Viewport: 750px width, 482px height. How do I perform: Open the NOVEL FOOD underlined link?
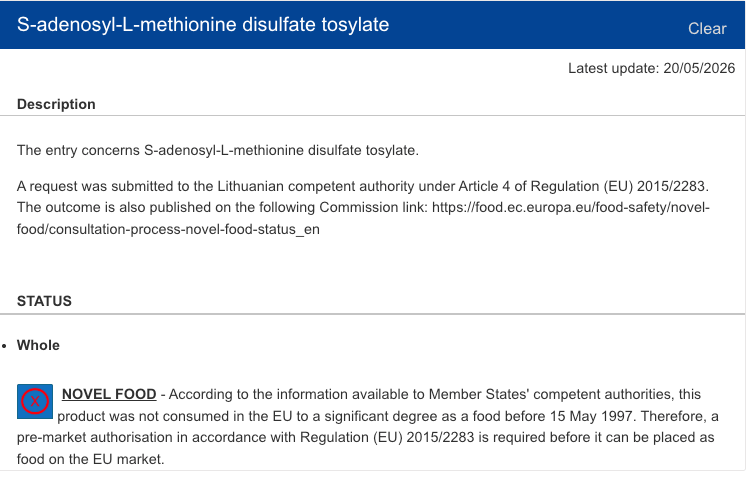(109, 394)
